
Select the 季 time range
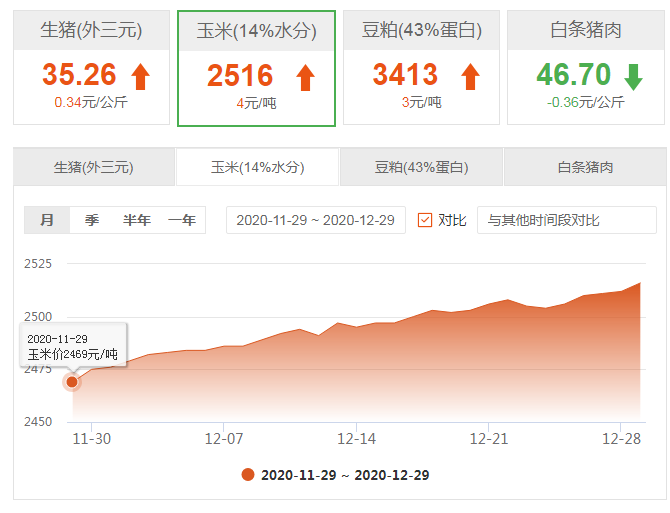tap(92, 220)
